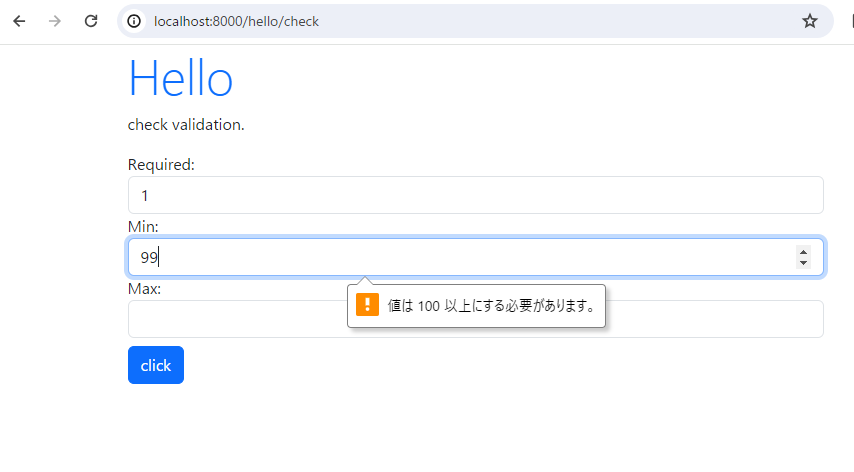
Task: Click the browser forward arrow
Action: [x=54, y=21]
